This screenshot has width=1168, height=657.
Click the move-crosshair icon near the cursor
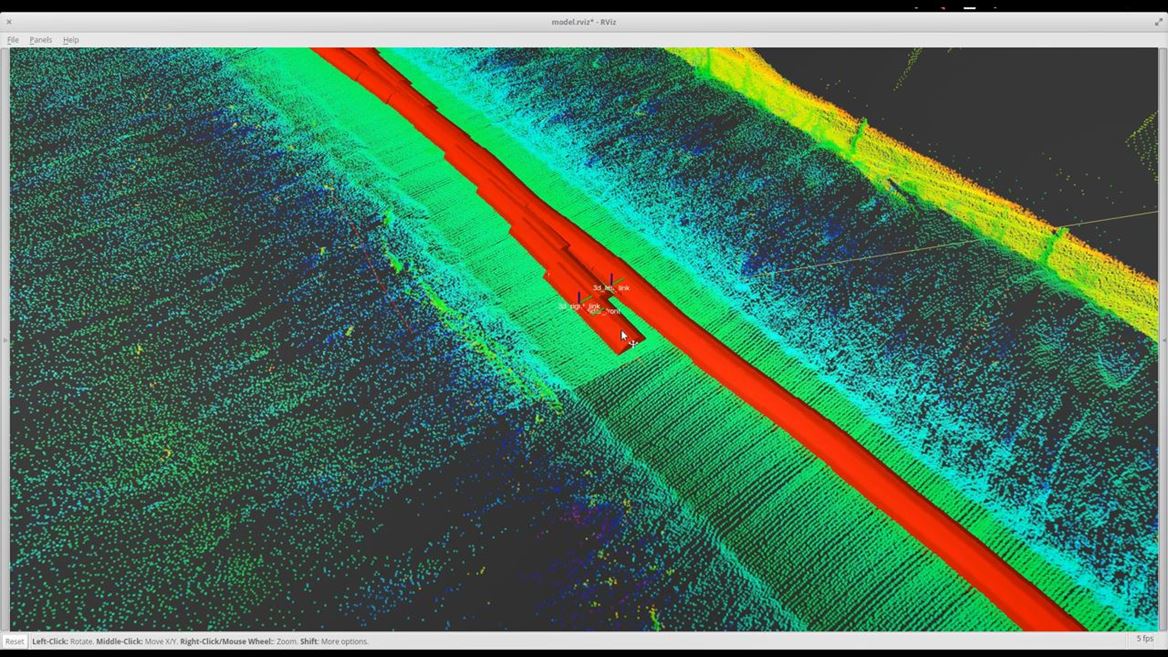pos(633,344)
